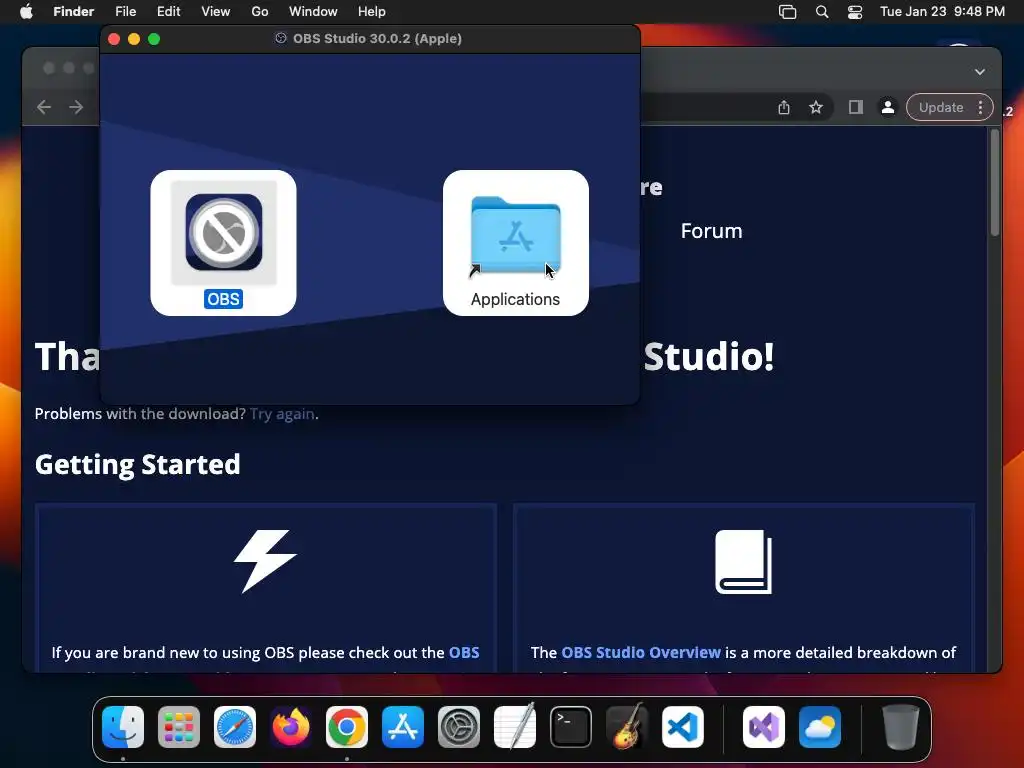This screenshot has width=1024, height=768.
Task: Open the App Store from the Dock
Action: click(x=403, y=727)
